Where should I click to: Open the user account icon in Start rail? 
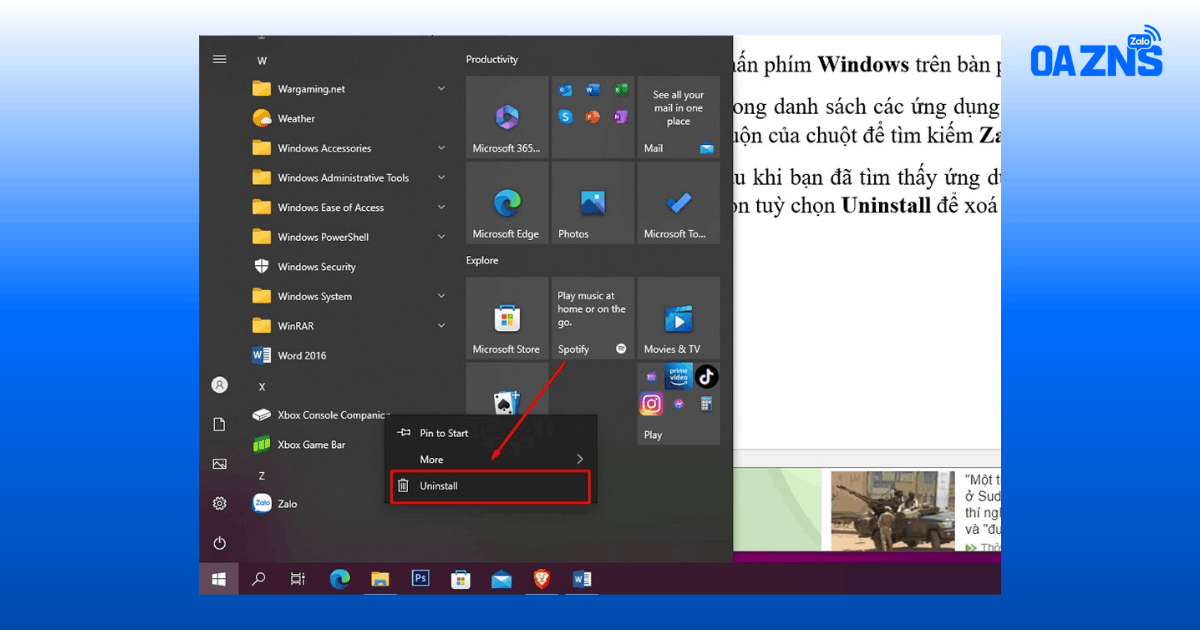pyautogui.click(x=219, y=385)
